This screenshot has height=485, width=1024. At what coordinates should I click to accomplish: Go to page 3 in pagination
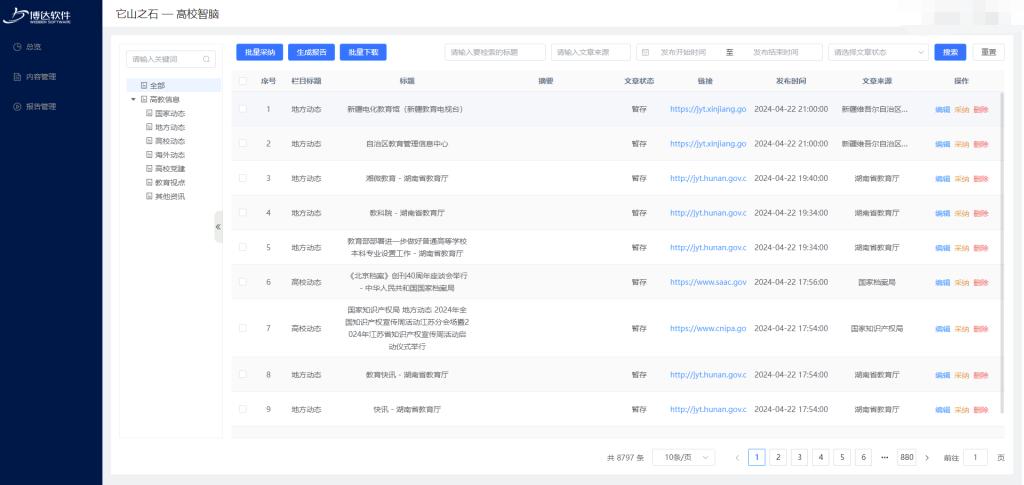[799, 458]
